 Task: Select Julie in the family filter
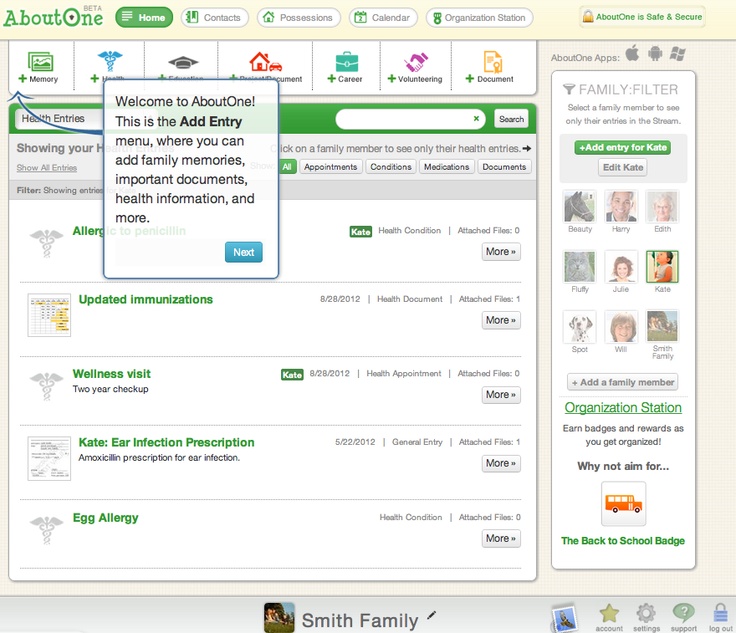[x=621, y=267]
